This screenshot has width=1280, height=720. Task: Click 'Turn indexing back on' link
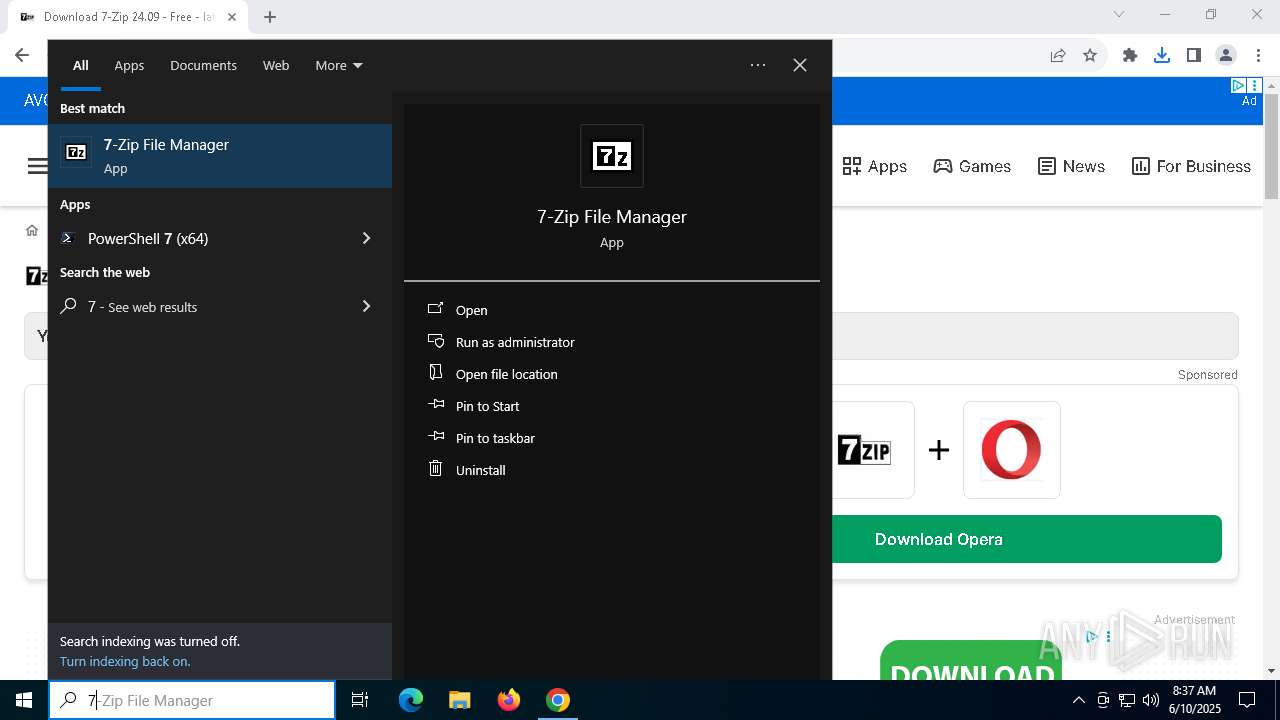pyautogui.click(x=125, y=661)
